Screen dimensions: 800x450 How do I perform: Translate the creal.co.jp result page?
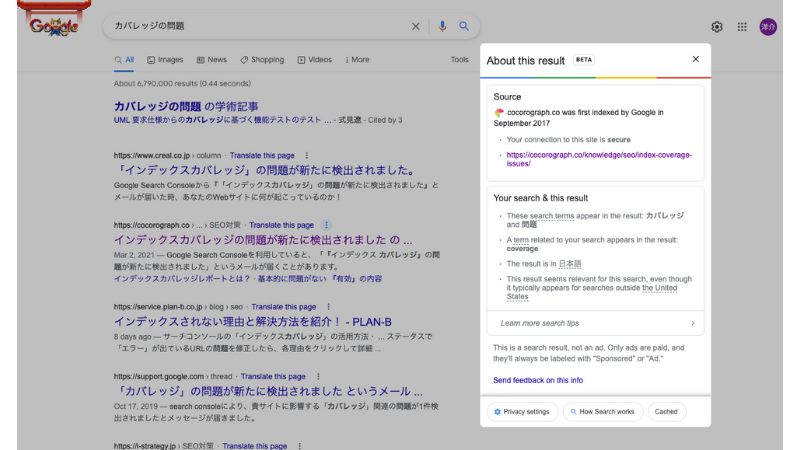tap(262, 155)
